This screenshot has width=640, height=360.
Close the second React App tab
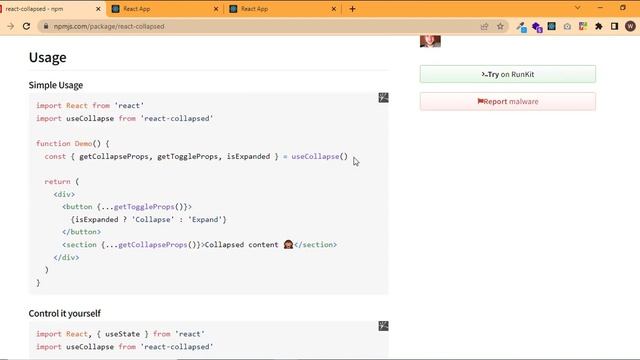click(x=216, y=9)
